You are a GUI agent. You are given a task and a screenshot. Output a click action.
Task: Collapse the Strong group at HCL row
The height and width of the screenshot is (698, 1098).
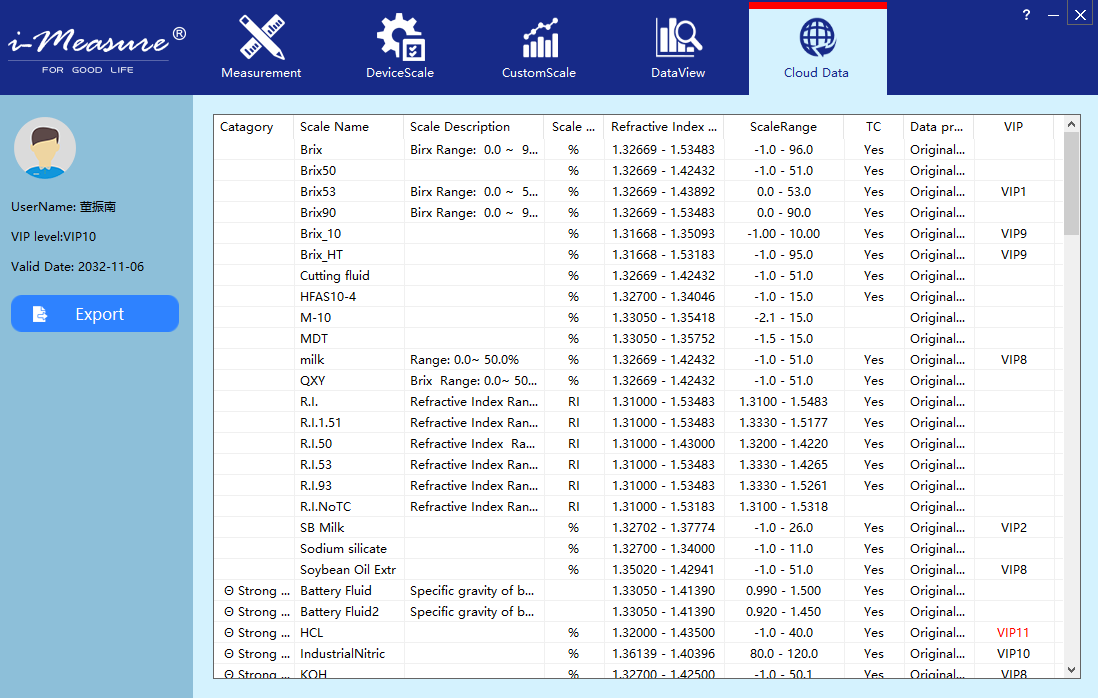229,633
